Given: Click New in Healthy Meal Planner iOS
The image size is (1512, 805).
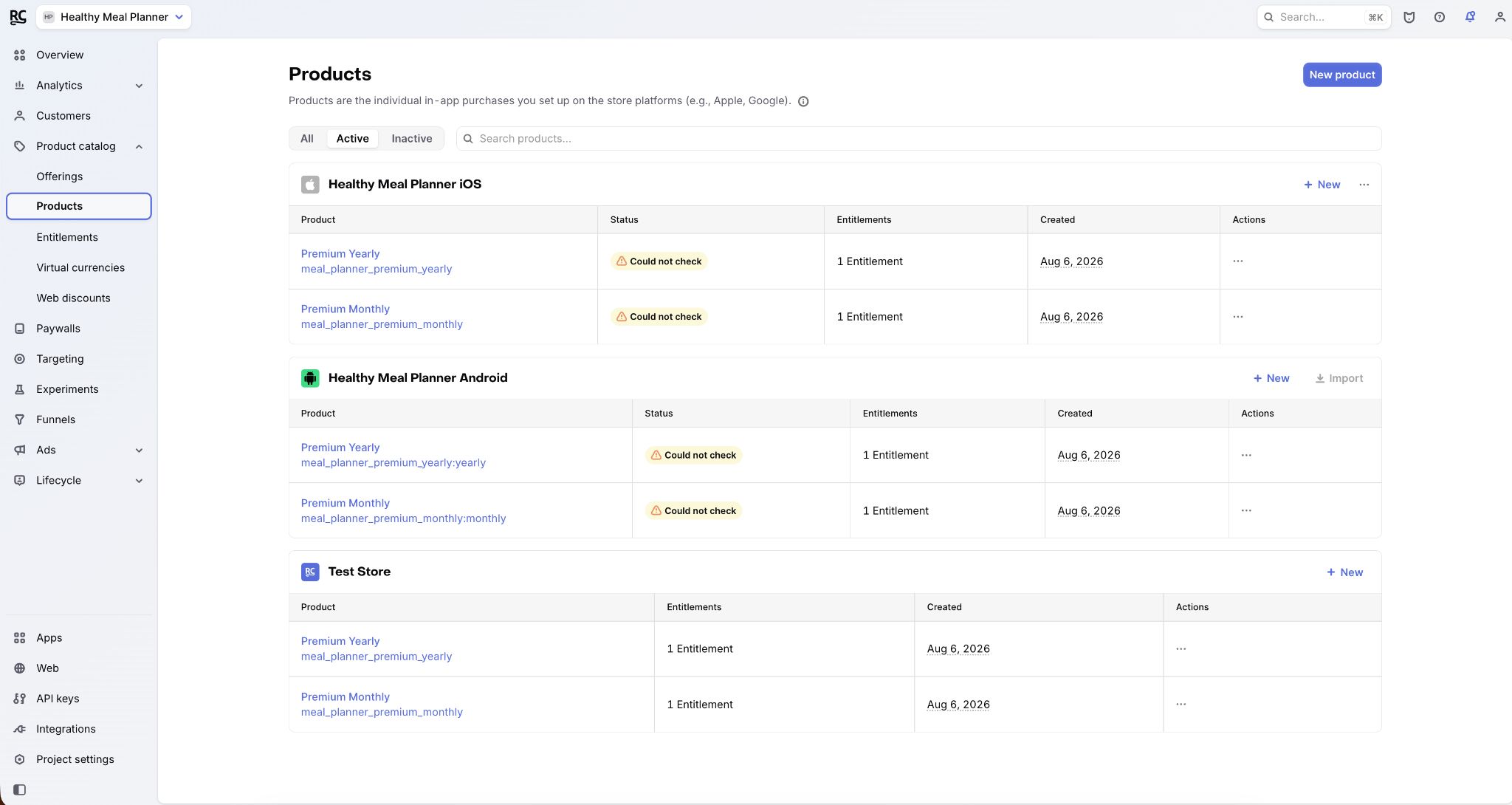Looking at the screenshot, I should pyautogui.click(x=1322, y=185).
